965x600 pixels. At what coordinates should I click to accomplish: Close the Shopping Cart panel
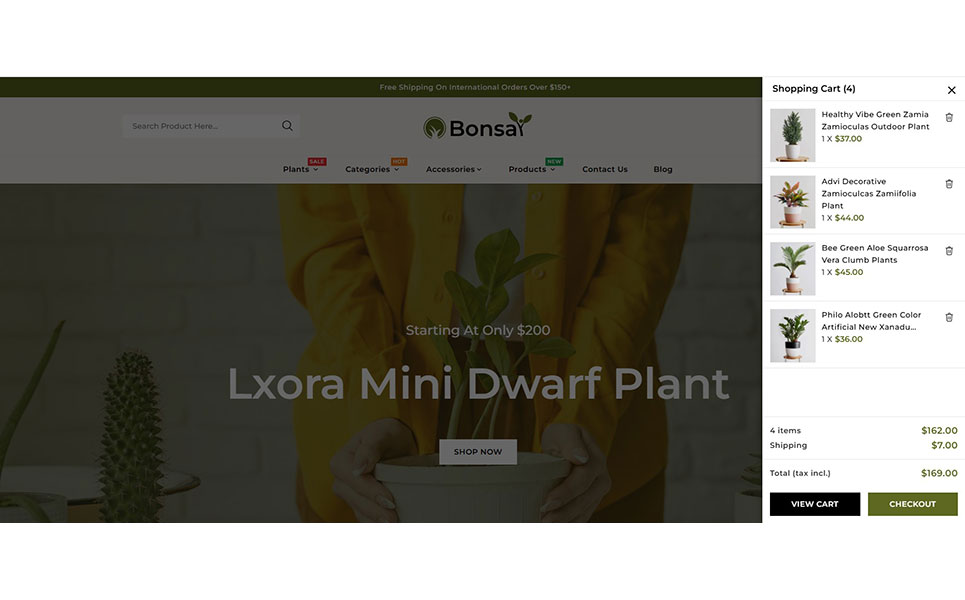[x=951, y=90]
